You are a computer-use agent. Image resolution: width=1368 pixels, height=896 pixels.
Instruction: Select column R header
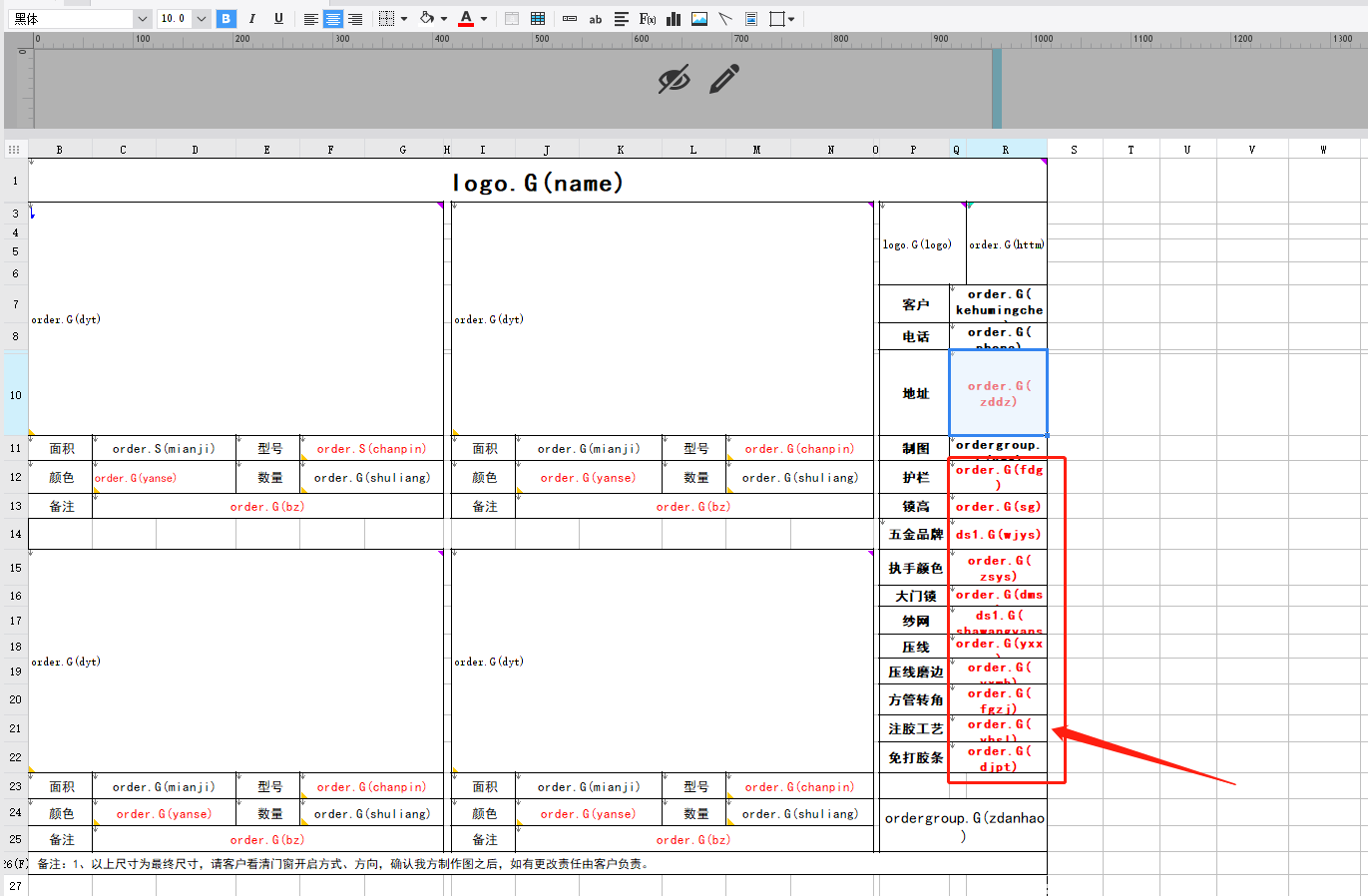1006,150
